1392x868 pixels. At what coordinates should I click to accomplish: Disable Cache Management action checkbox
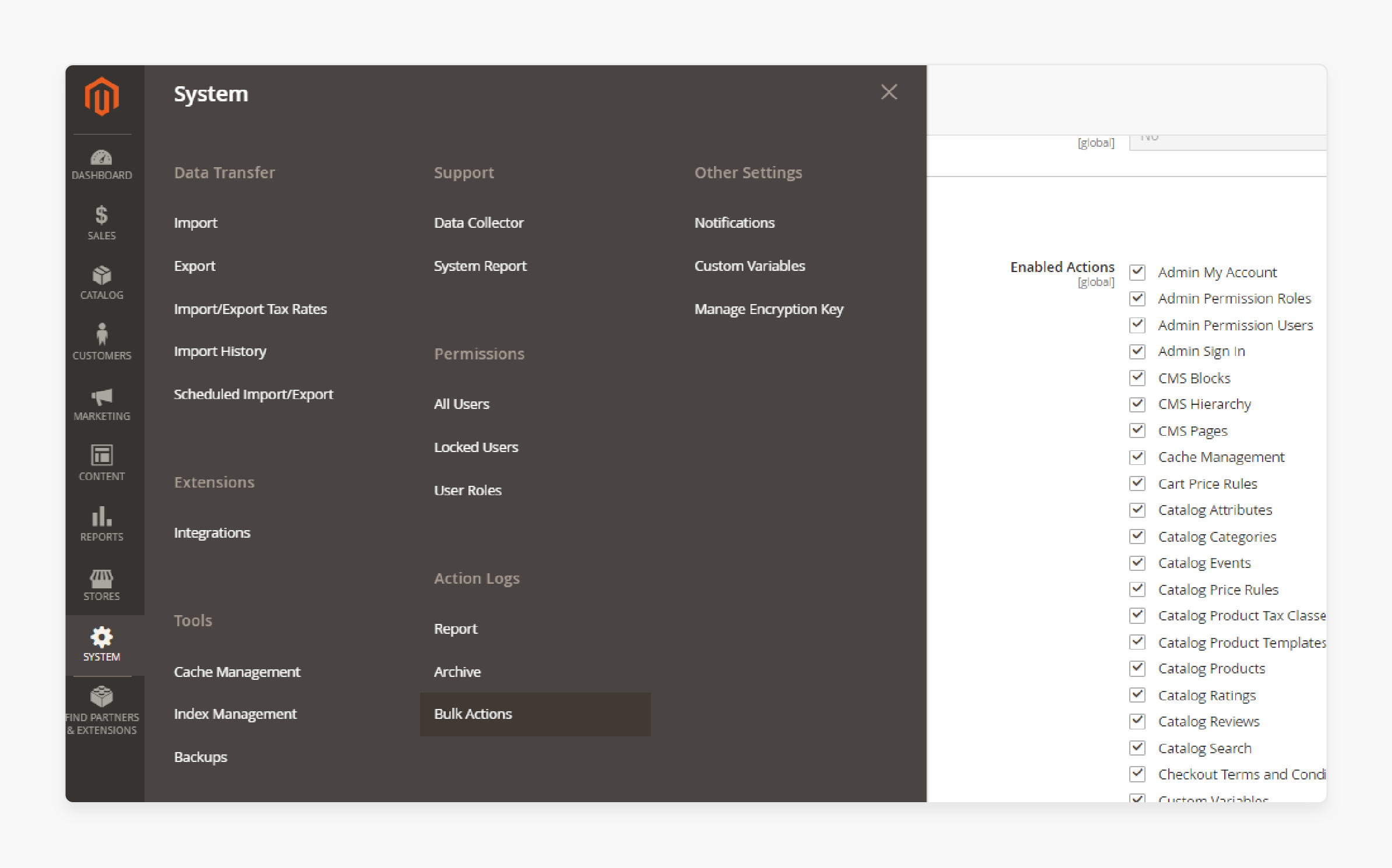point(1137,457)
